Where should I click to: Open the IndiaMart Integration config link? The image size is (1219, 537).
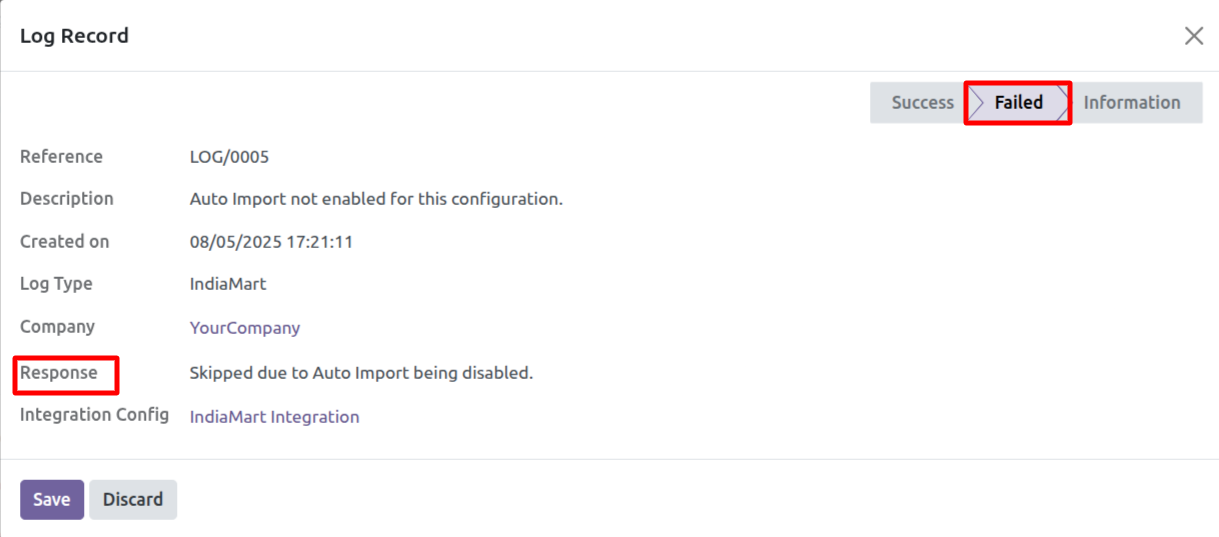274,417
